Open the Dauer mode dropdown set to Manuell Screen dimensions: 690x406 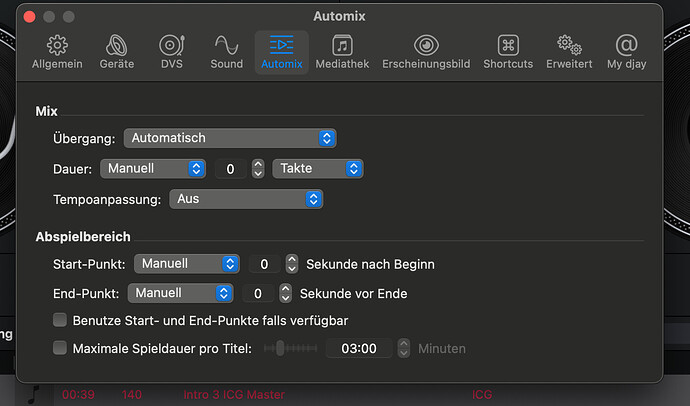[153, 169]
